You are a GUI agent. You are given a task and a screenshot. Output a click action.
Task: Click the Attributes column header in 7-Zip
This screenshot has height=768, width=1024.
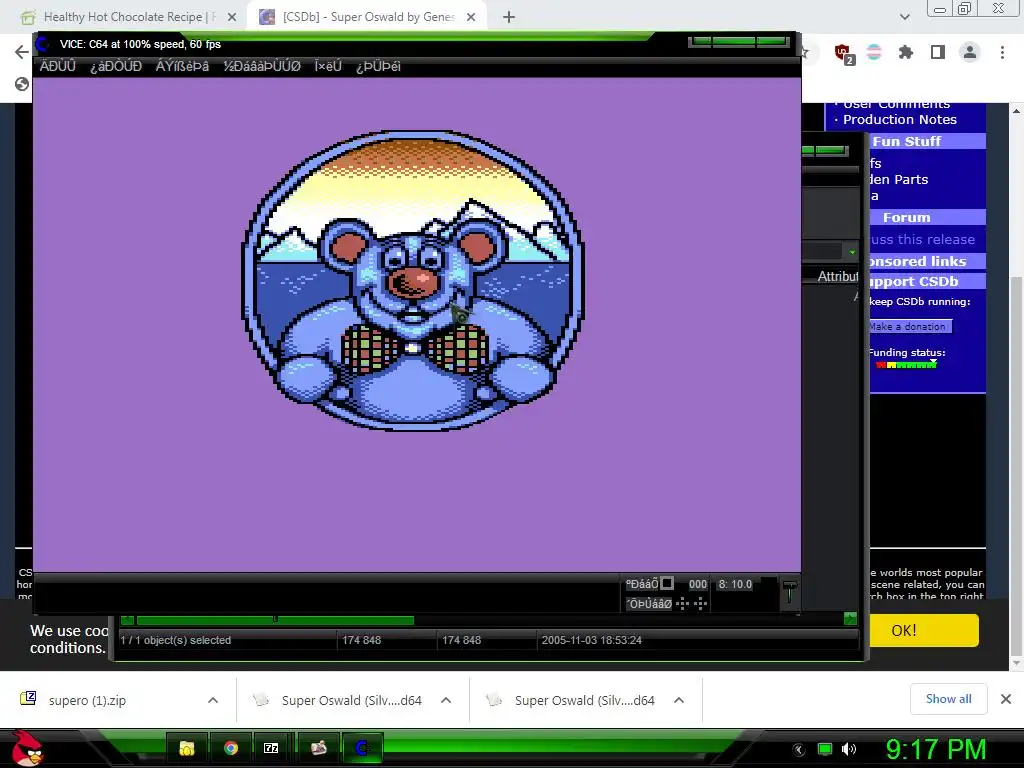(x=837, y=276)
